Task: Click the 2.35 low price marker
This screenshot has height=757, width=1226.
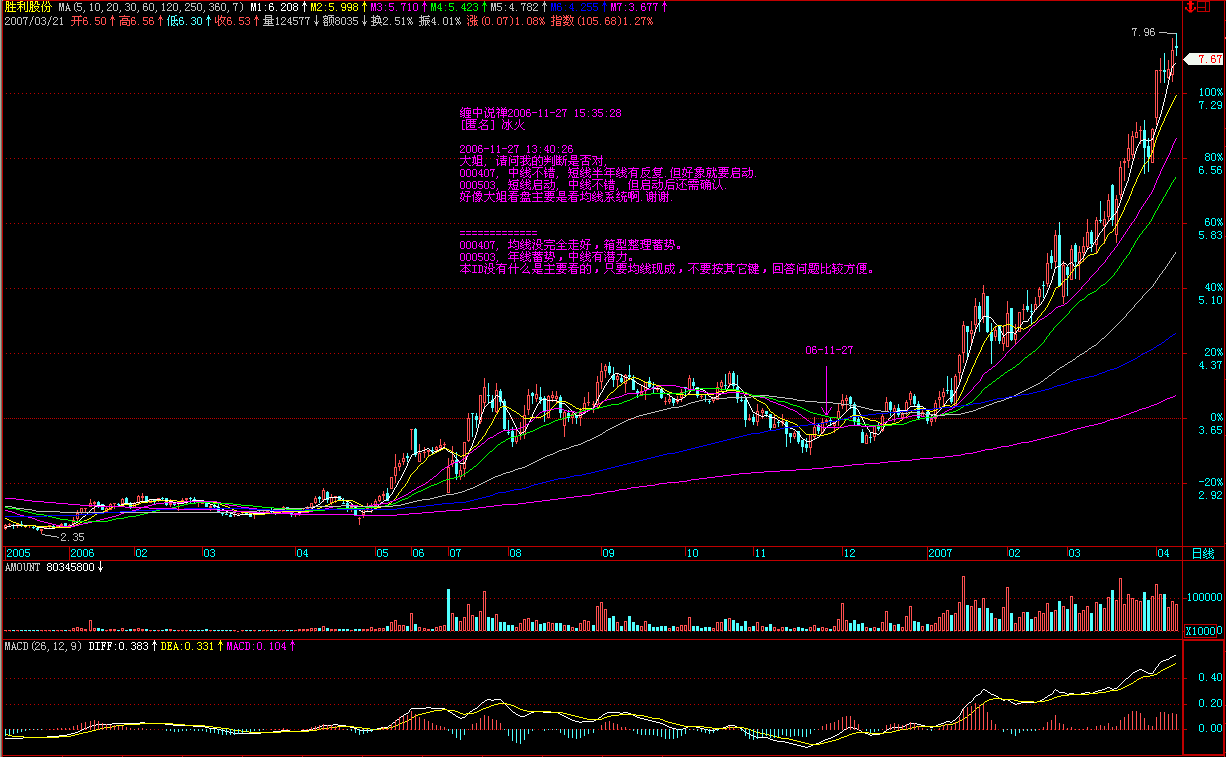Action: [85, 537]
